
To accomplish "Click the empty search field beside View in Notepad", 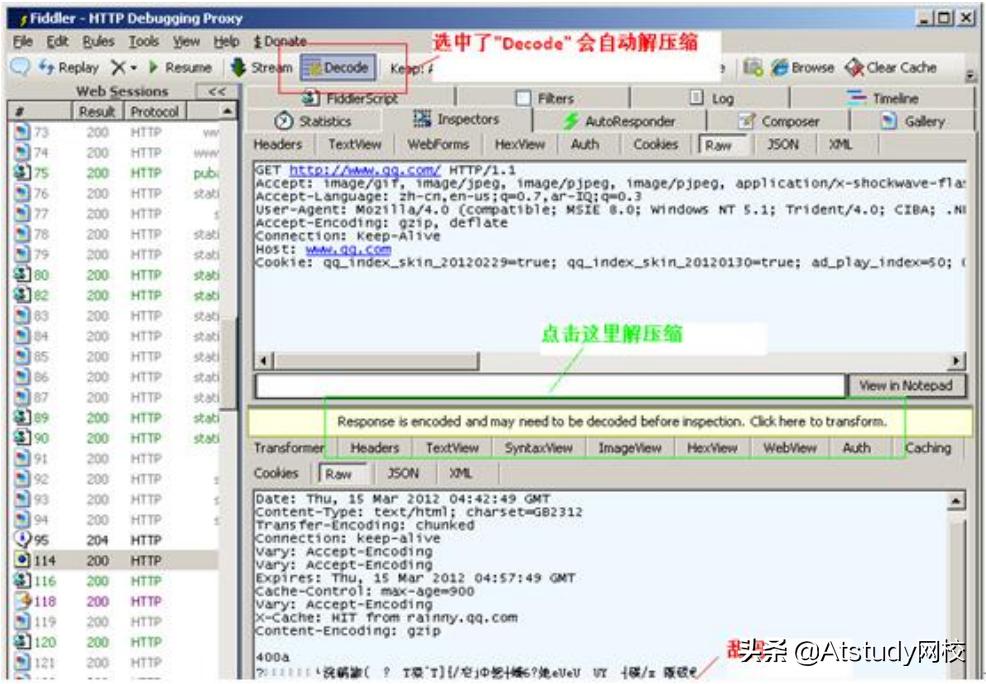I will (550, 385).
